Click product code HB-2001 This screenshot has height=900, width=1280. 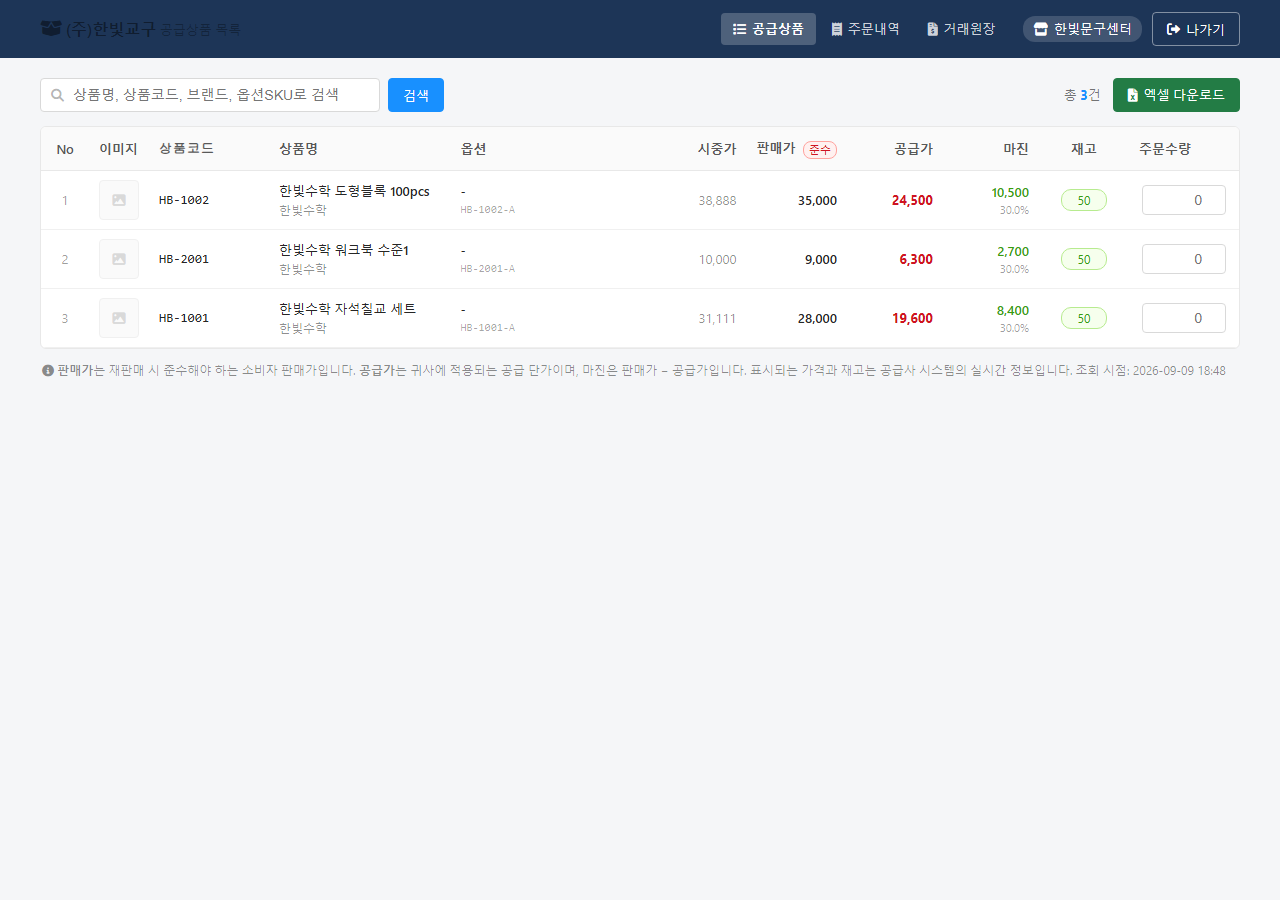[184, 259]
